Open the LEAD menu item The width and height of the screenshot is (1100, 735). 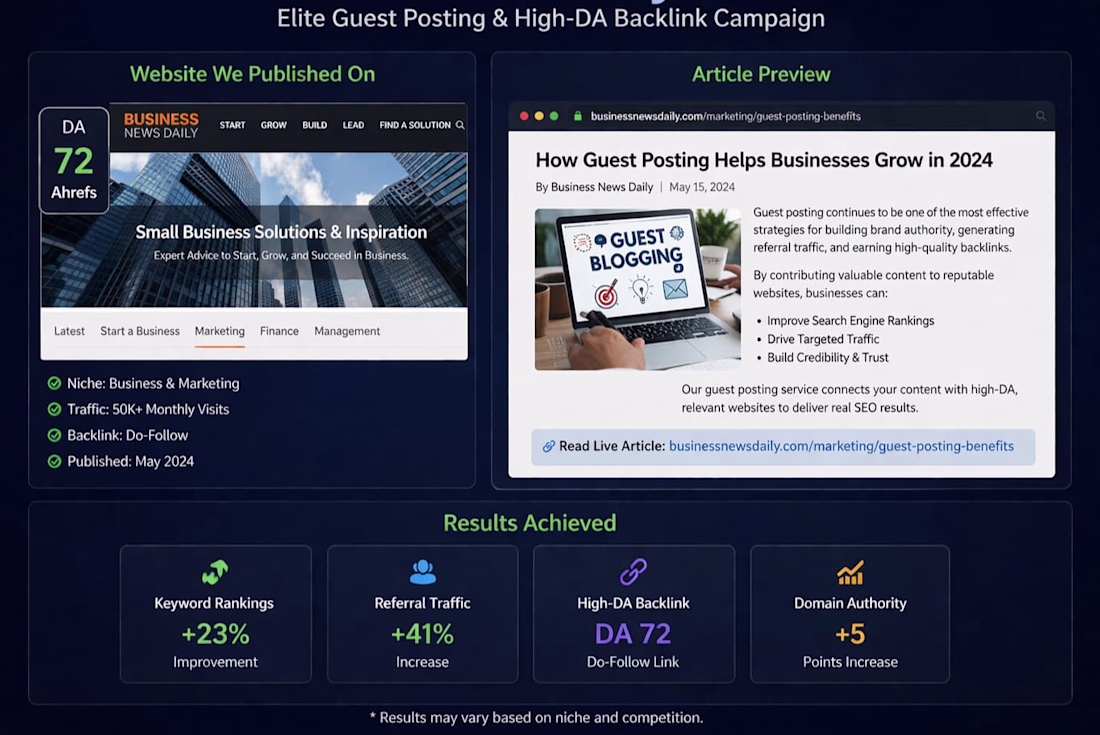353,125
